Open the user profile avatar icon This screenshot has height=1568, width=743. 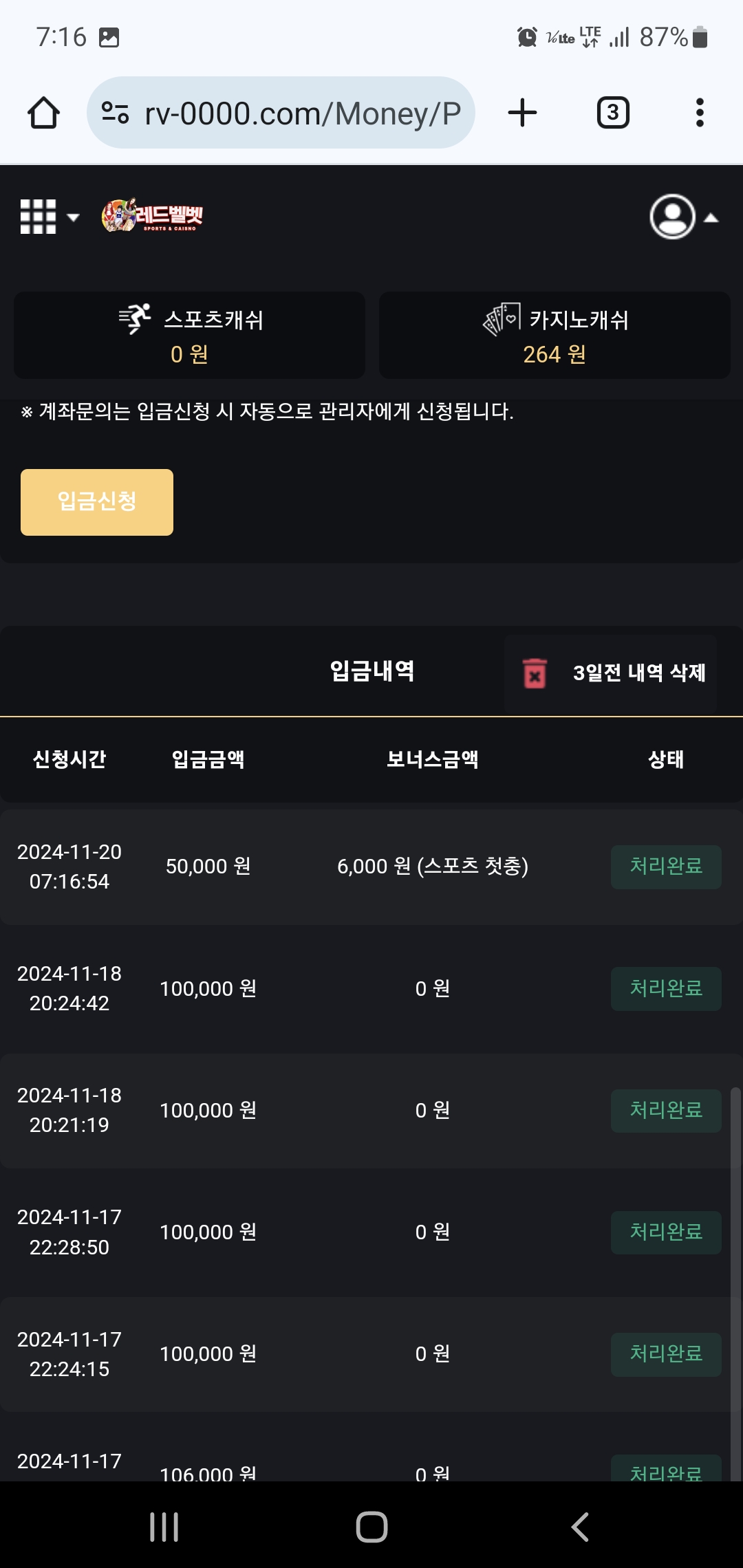[x=672, y=217]
